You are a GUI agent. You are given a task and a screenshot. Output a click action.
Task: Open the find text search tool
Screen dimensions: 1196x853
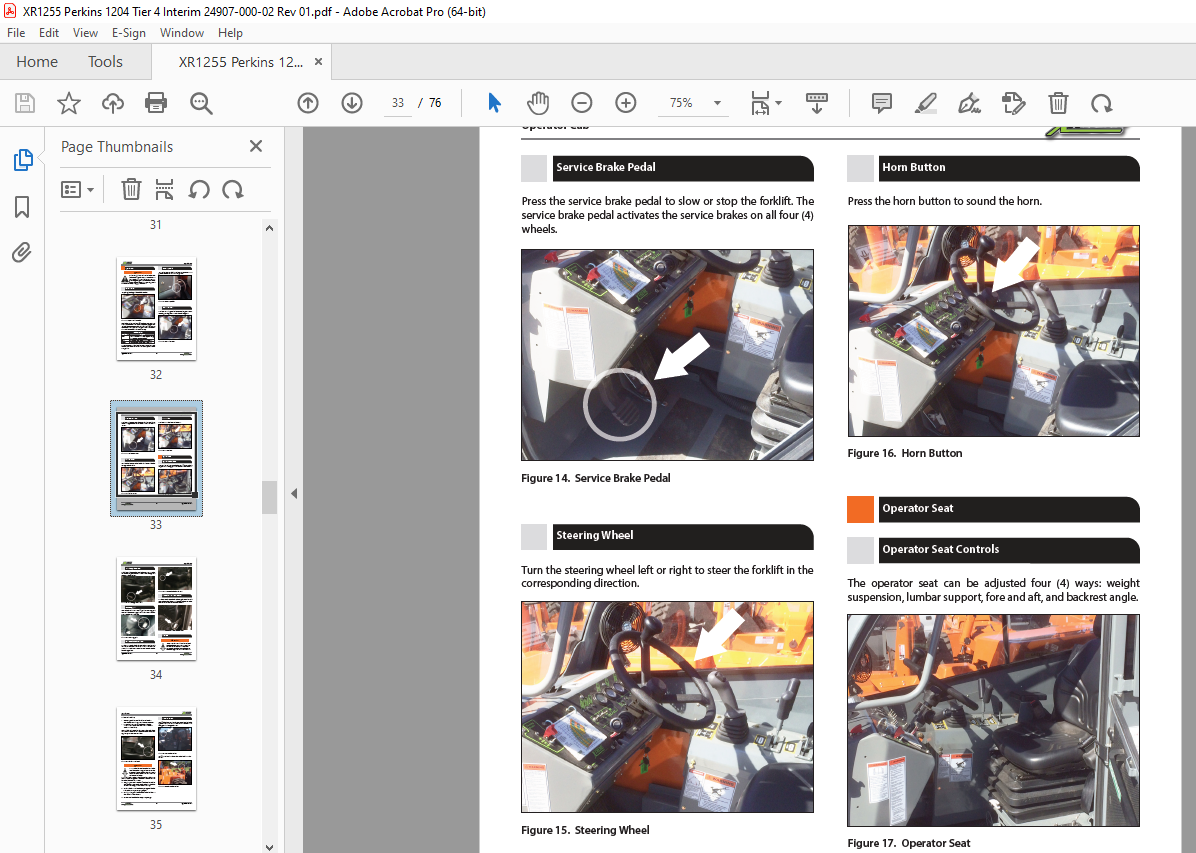point(201,103)
